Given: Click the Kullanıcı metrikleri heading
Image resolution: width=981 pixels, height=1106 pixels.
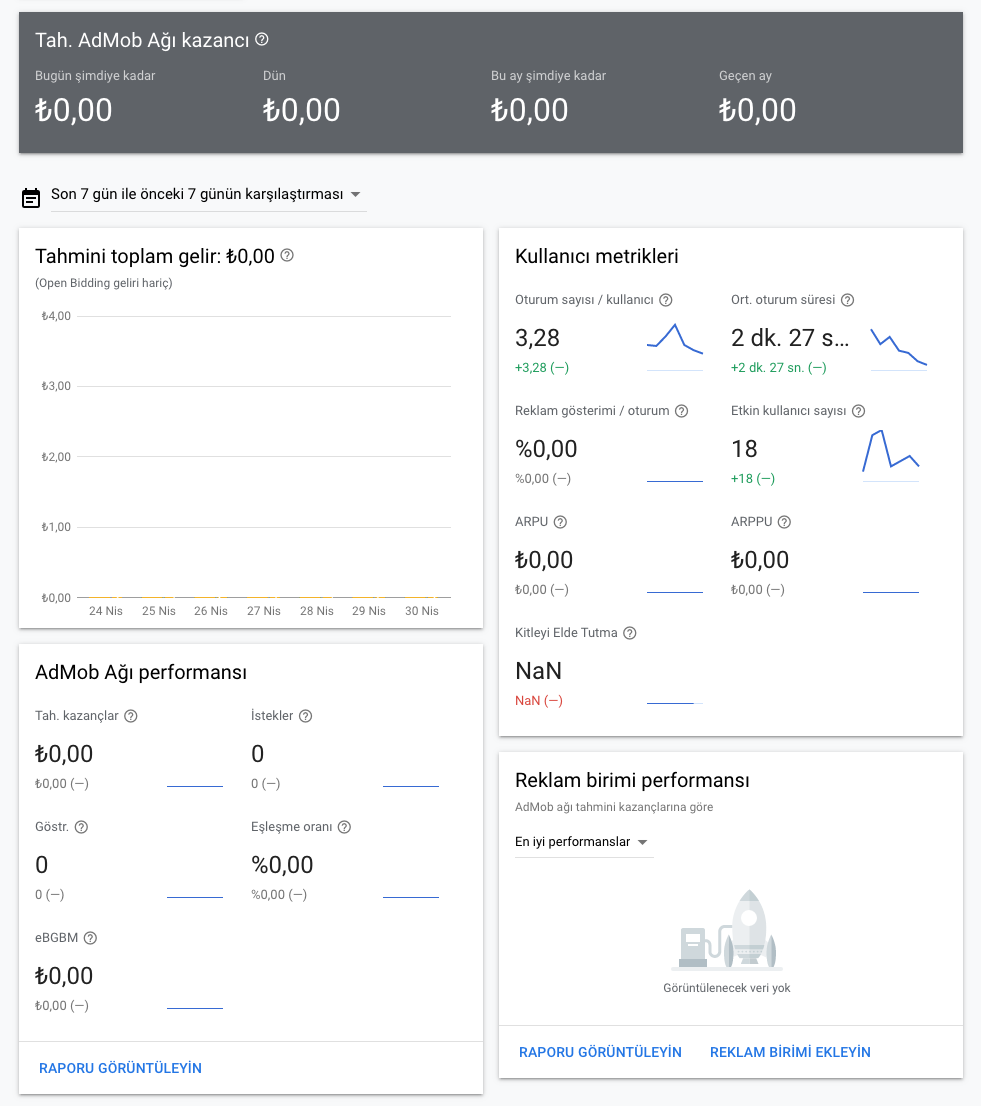Looking at the screenshot, I should pos(597,256).
